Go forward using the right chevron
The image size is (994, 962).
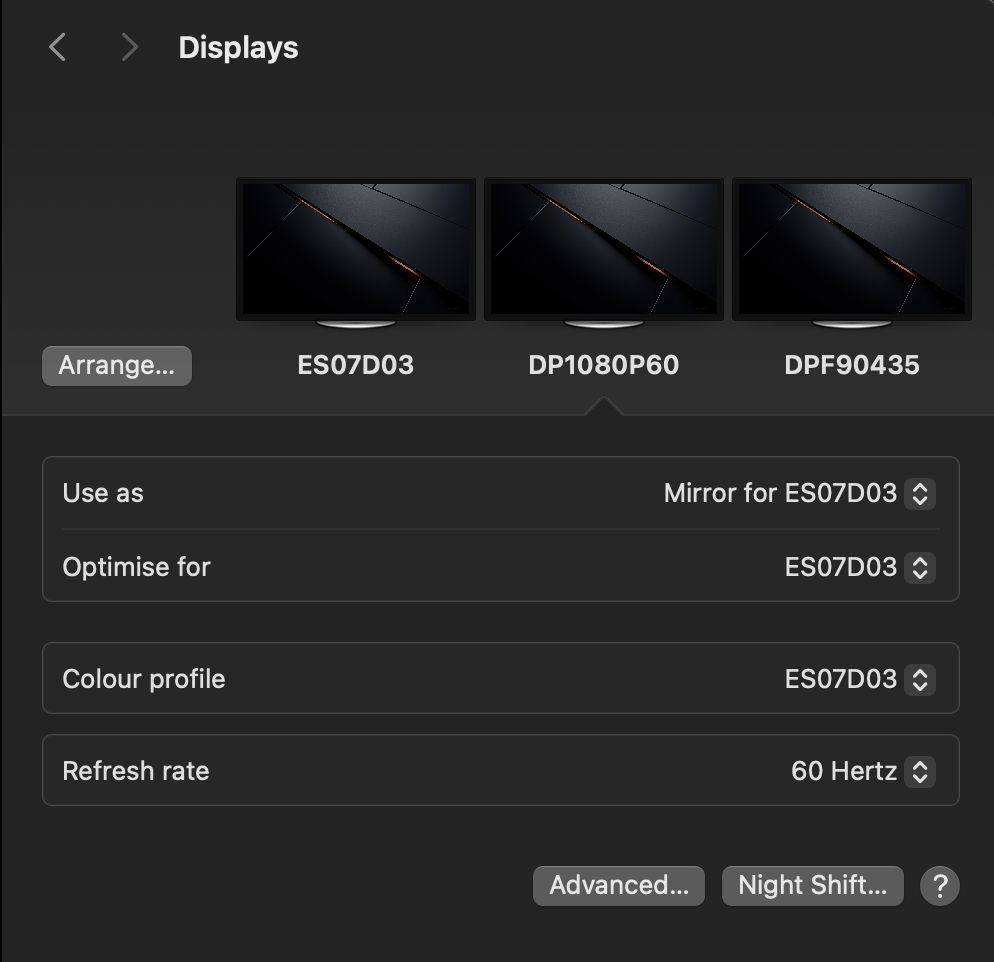129,47
